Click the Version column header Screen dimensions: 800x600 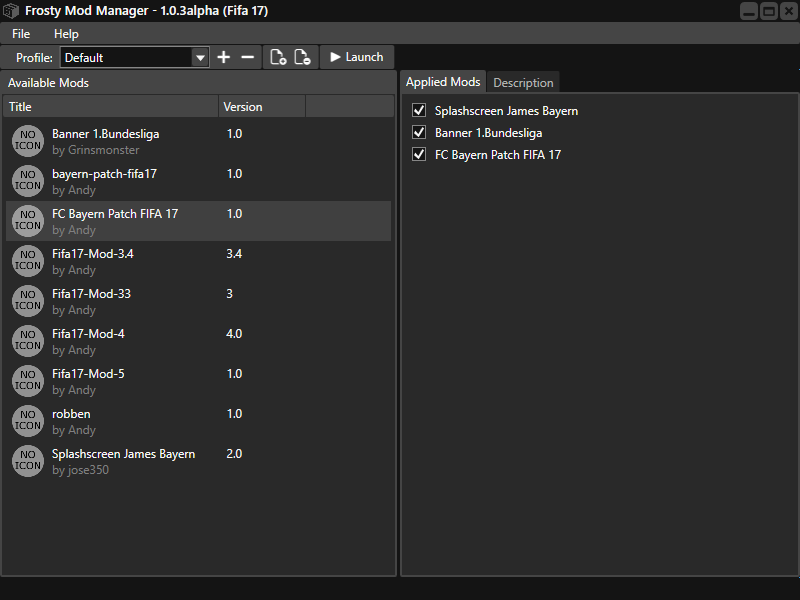262,107
